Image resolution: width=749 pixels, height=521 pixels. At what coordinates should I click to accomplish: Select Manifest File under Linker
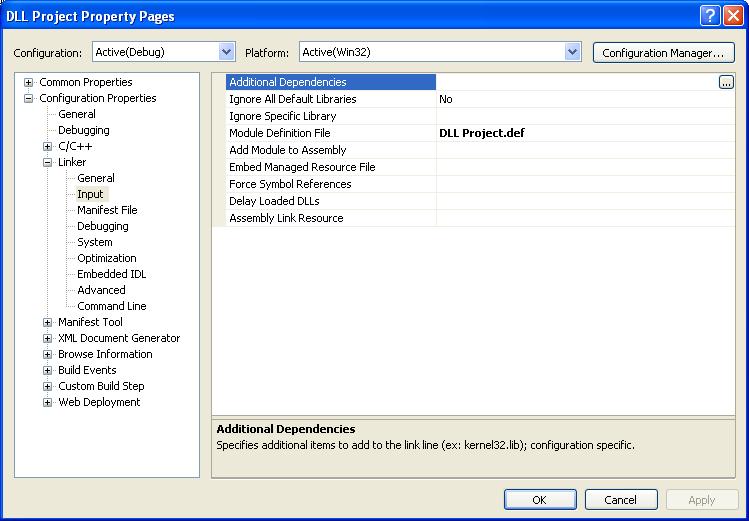(107, 210)
